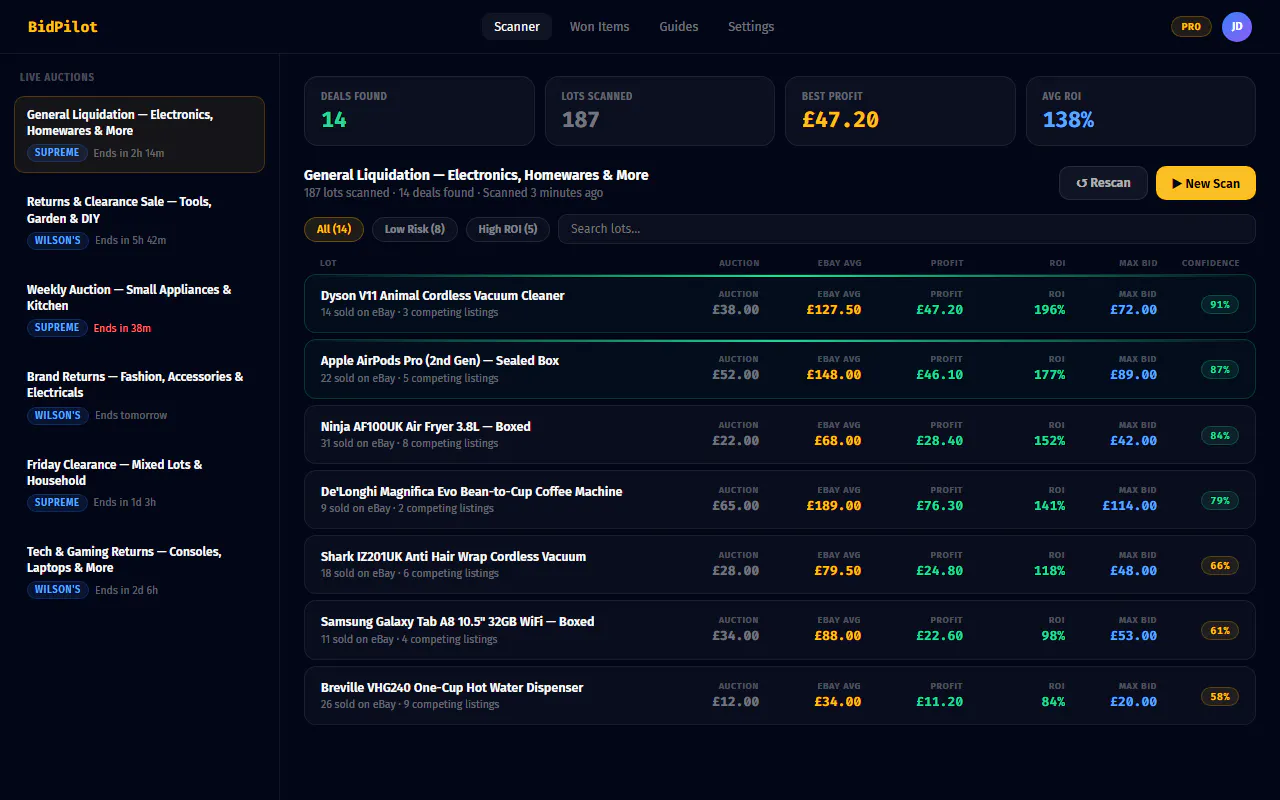Open Friday Clearance — Mixed Lots auction
This screenshot has width=1280, height=800.
[139, 484]
